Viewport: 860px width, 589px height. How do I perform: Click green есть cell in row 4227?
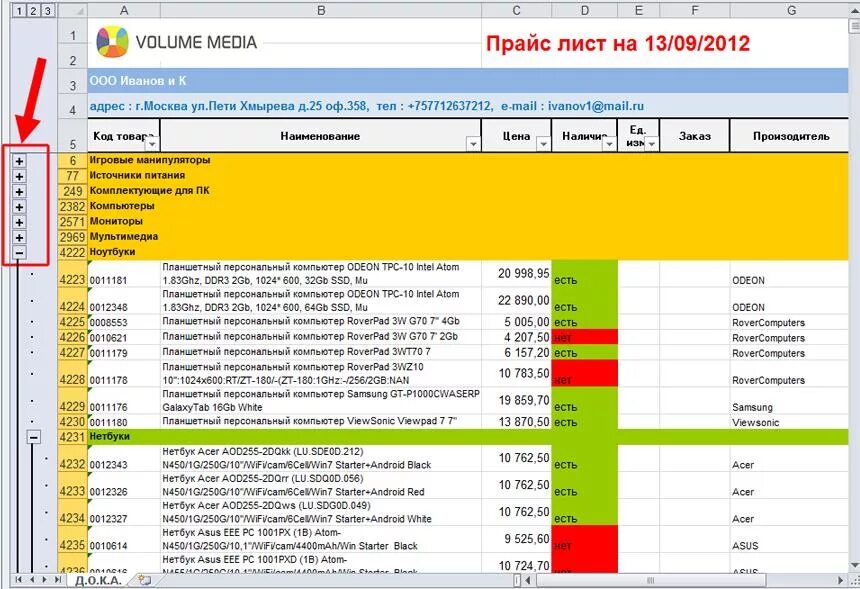(x=584, y=353)
